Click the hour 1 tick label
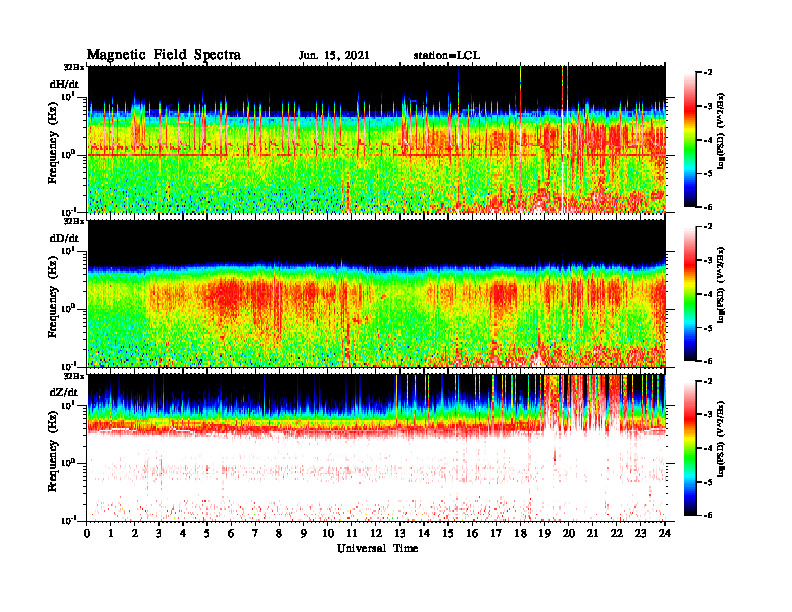Image resolution: width=792 pixels, height=612 pixels. 111,533
